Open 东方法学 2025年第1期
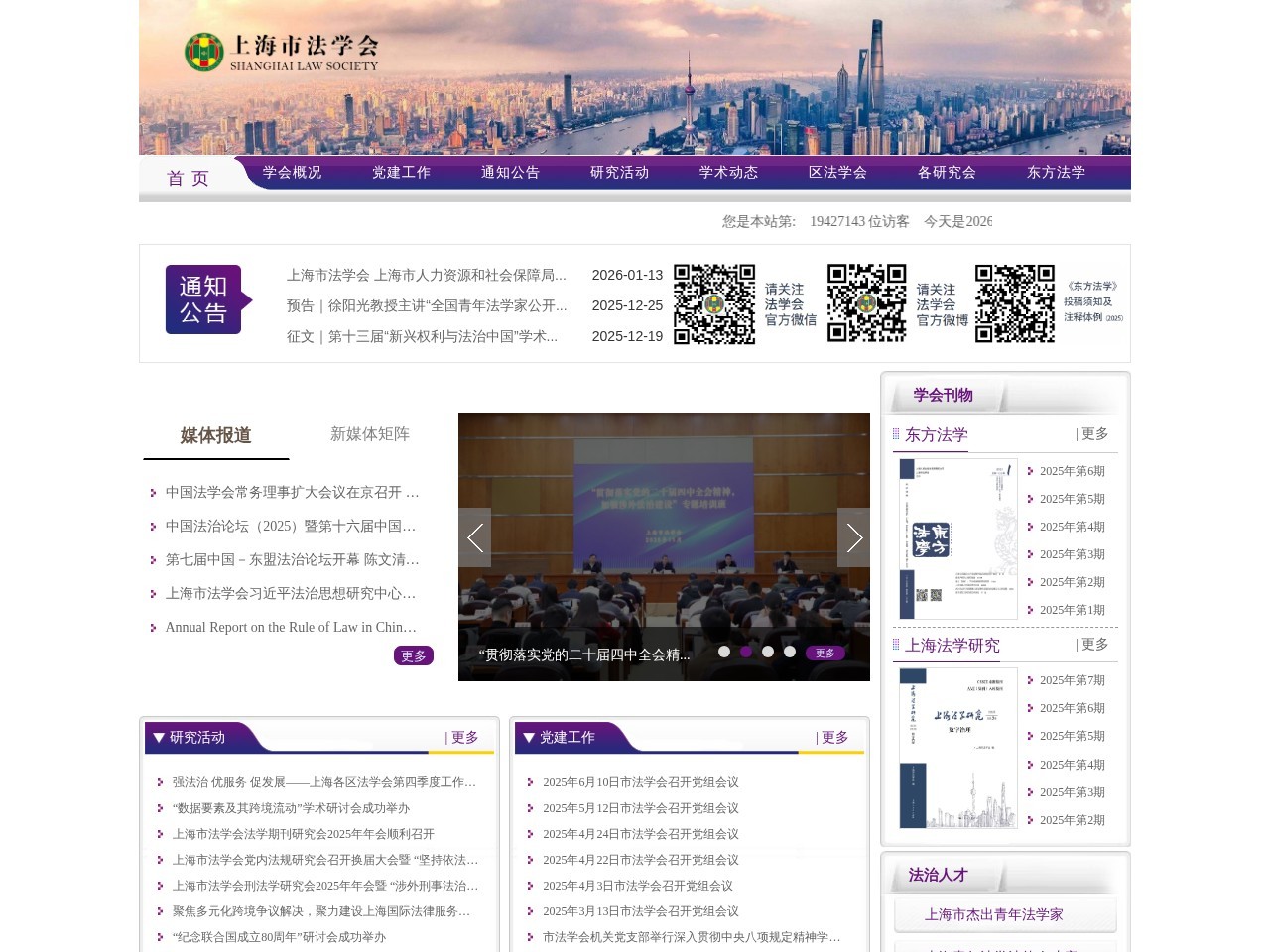The width and height of the screenshot is (1270, 952). 1072,610
